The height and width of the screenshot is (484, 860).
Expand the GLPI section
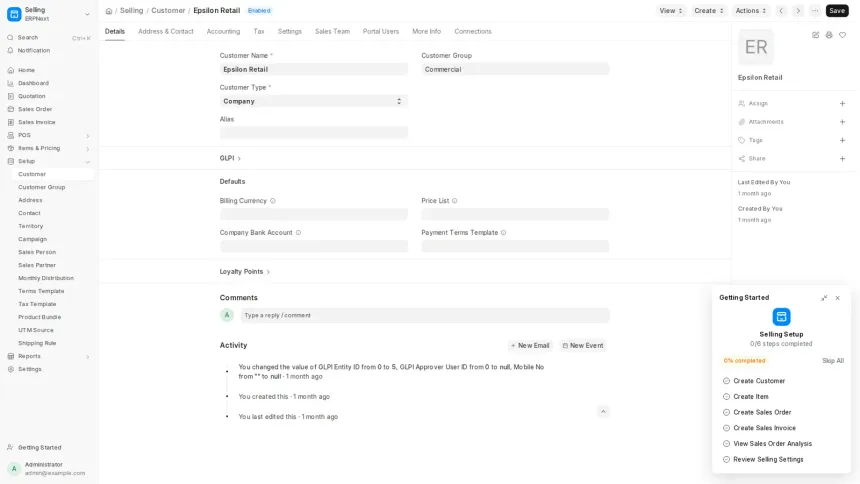tap(230, 158)
